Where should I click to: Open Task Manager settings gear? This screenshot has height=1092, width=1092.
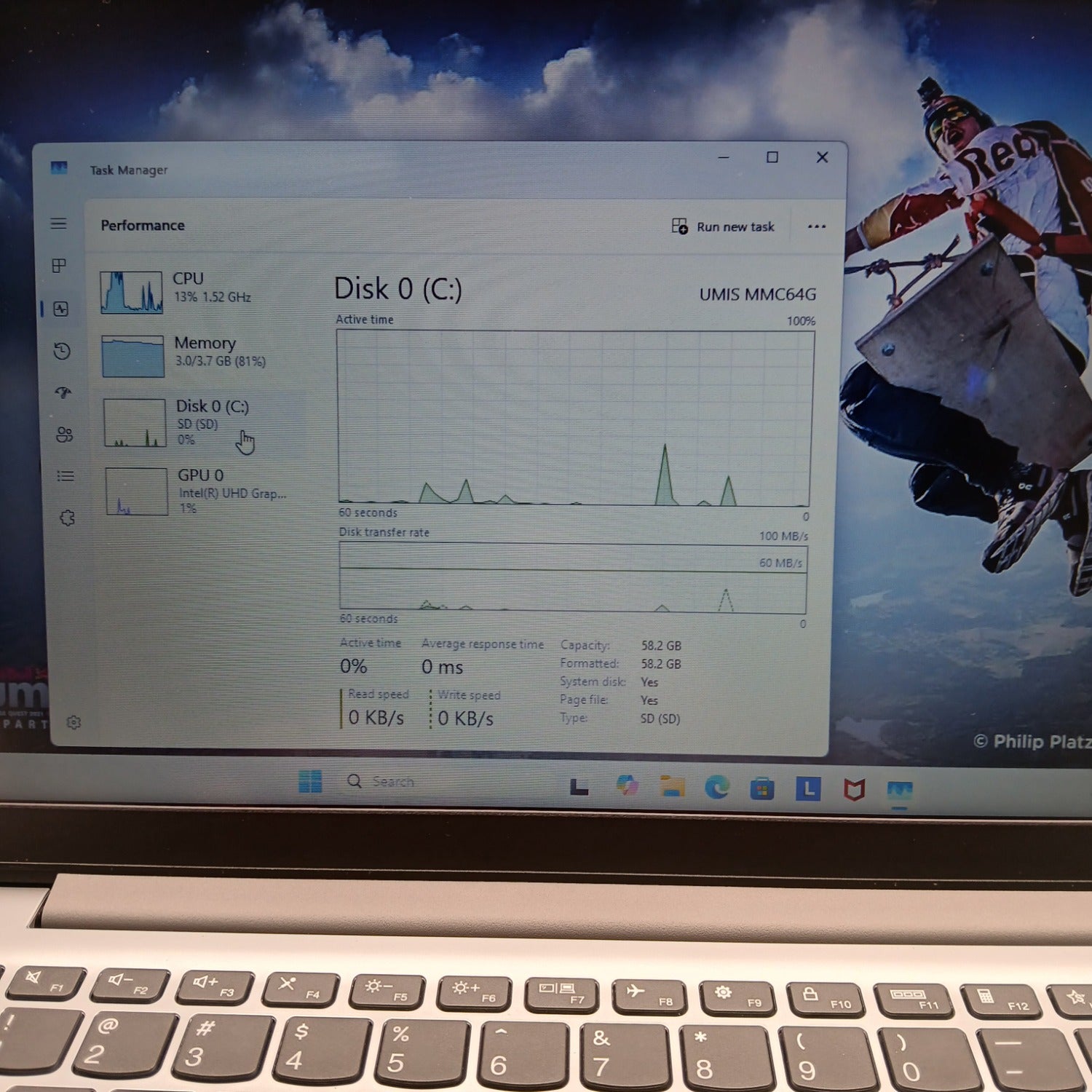[x=74, y=722]
